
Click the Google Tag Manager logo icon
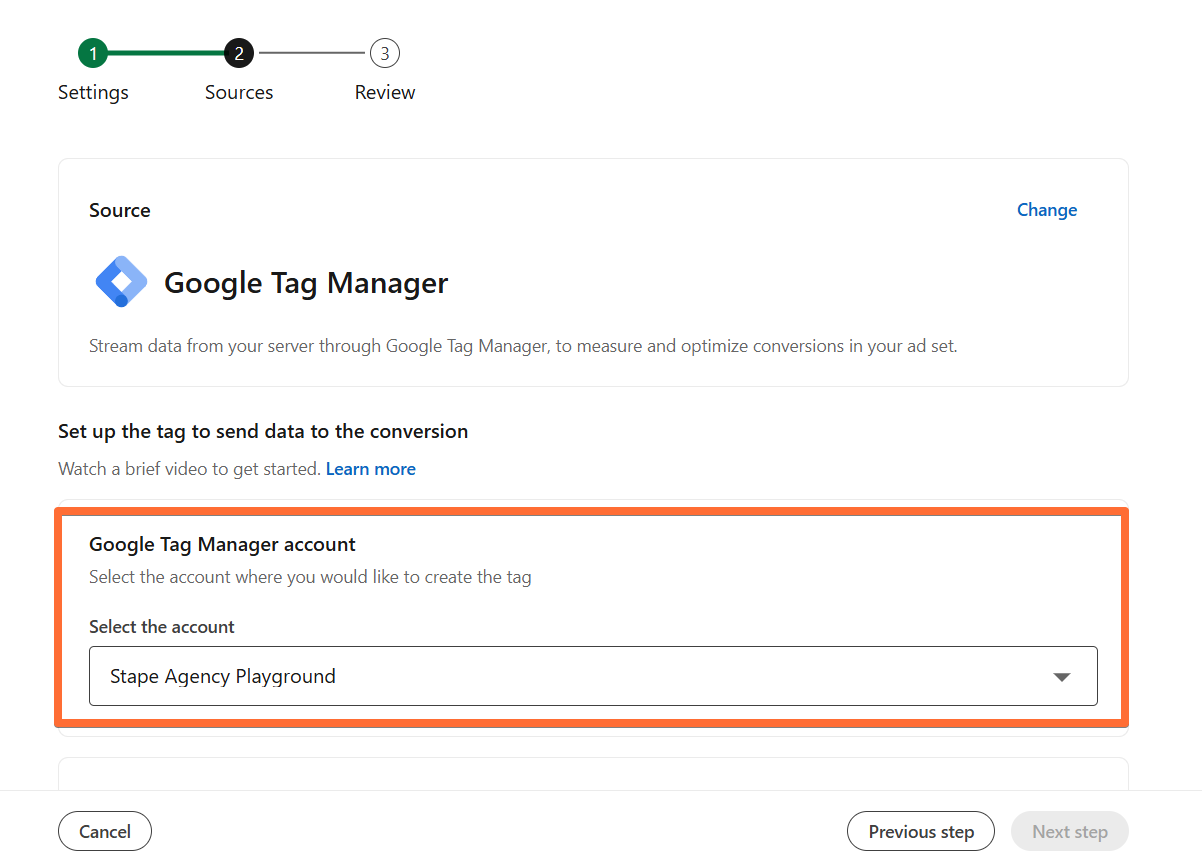click(x=121, y=282)
